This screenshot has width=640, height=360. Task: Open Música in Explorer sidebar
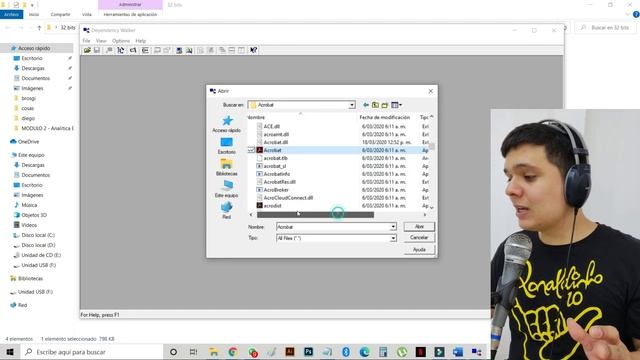point(29,205)
